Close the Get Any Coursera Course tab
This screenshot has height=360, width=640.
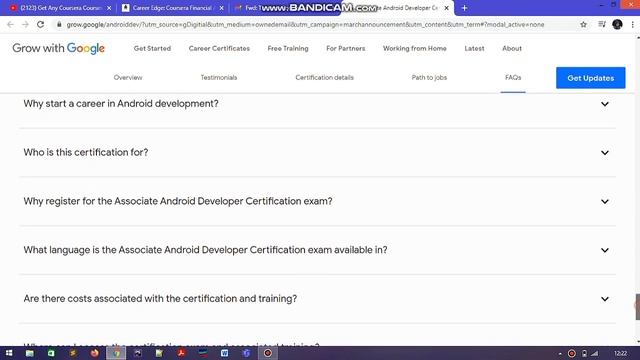[x=109, y=8]
